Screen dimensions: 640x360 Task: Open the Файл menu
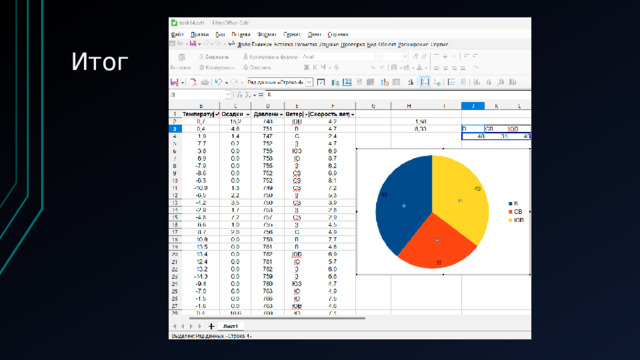(x=177, y=34)
